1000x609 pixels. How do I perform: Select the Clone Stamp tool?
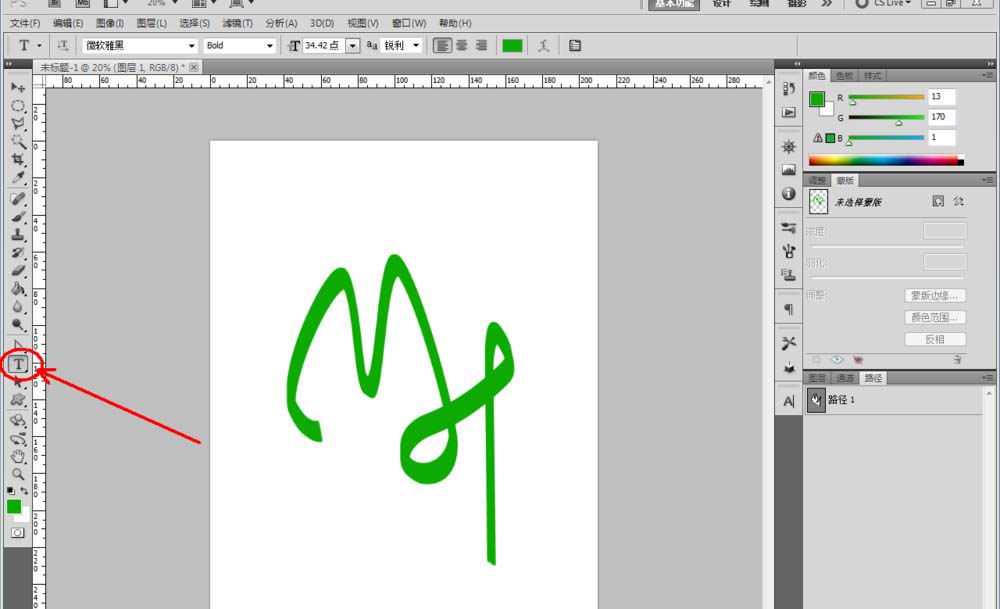(18, 235)
